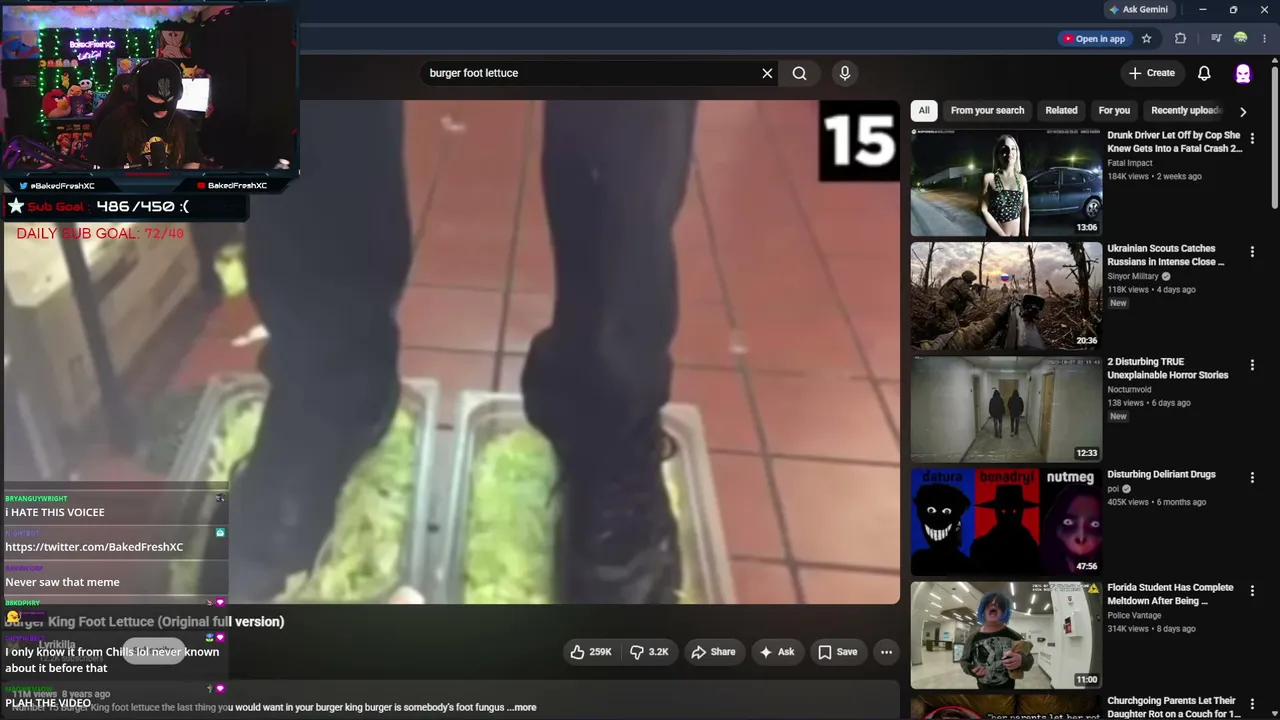Select the From your search chip
Viewport: 1280px width, 720px height.
click(x=987, y=111)
